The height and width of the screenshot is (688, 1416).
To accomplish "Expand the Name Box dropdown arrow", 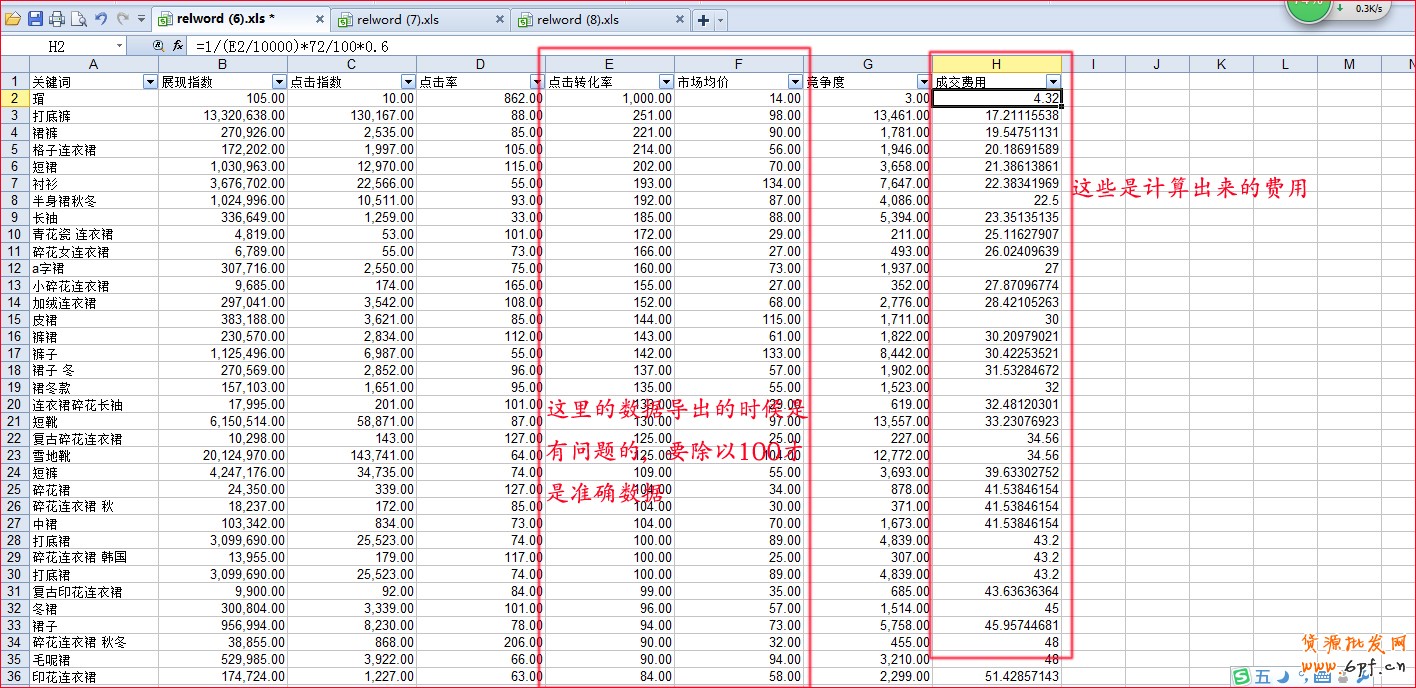I will coord(120,46).
